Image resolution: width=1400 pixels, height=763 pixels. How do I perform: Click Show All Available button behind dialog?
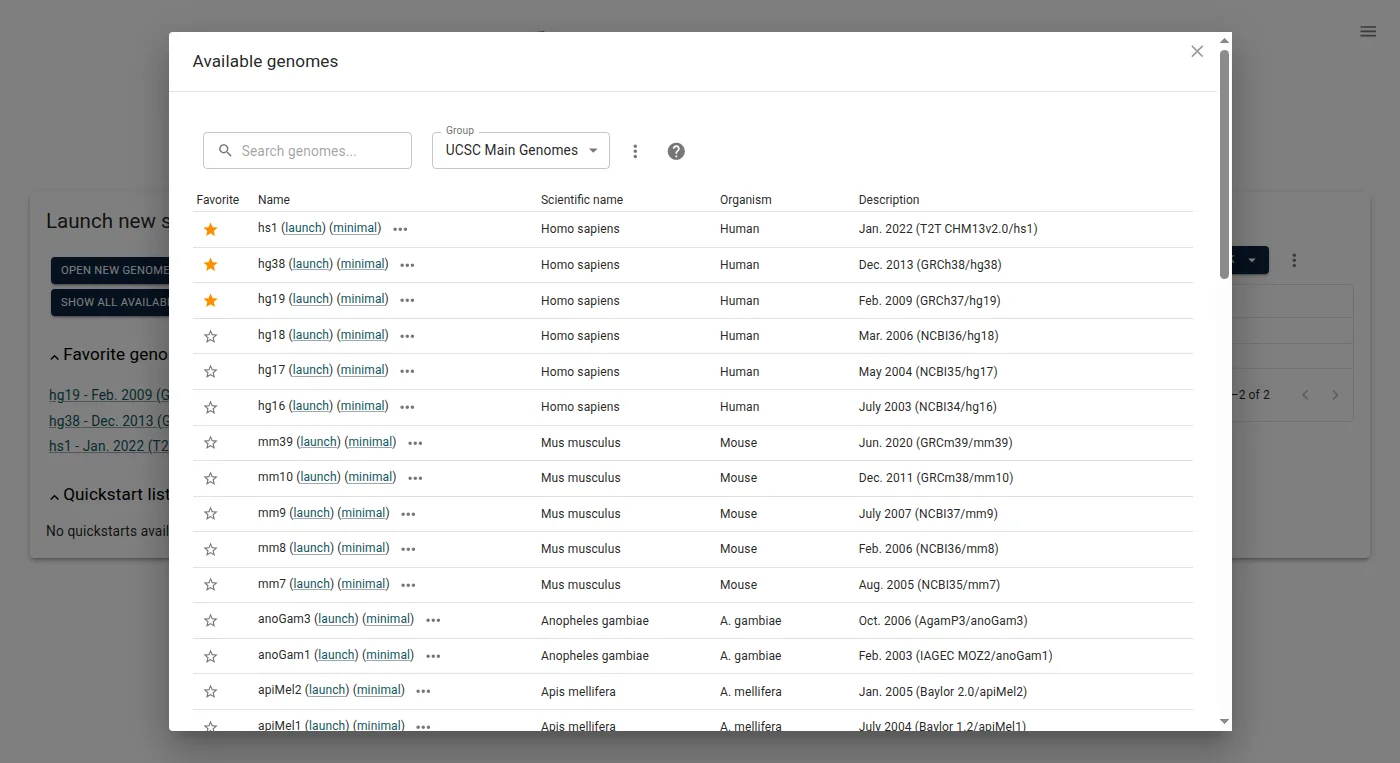point(110,302)
